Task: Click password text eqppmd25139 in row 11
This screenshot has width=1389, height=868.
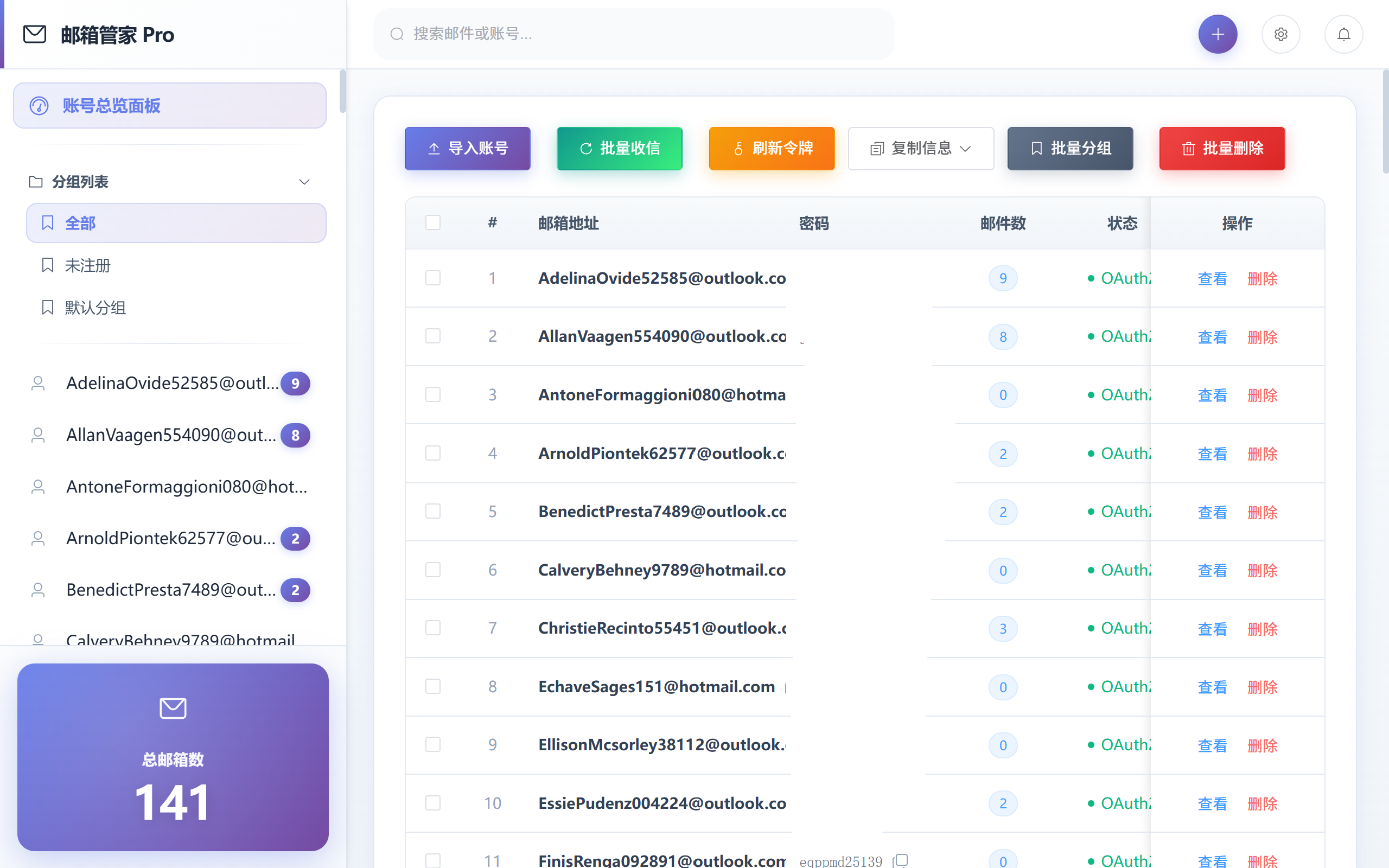Action: click(x=840, y=860)
